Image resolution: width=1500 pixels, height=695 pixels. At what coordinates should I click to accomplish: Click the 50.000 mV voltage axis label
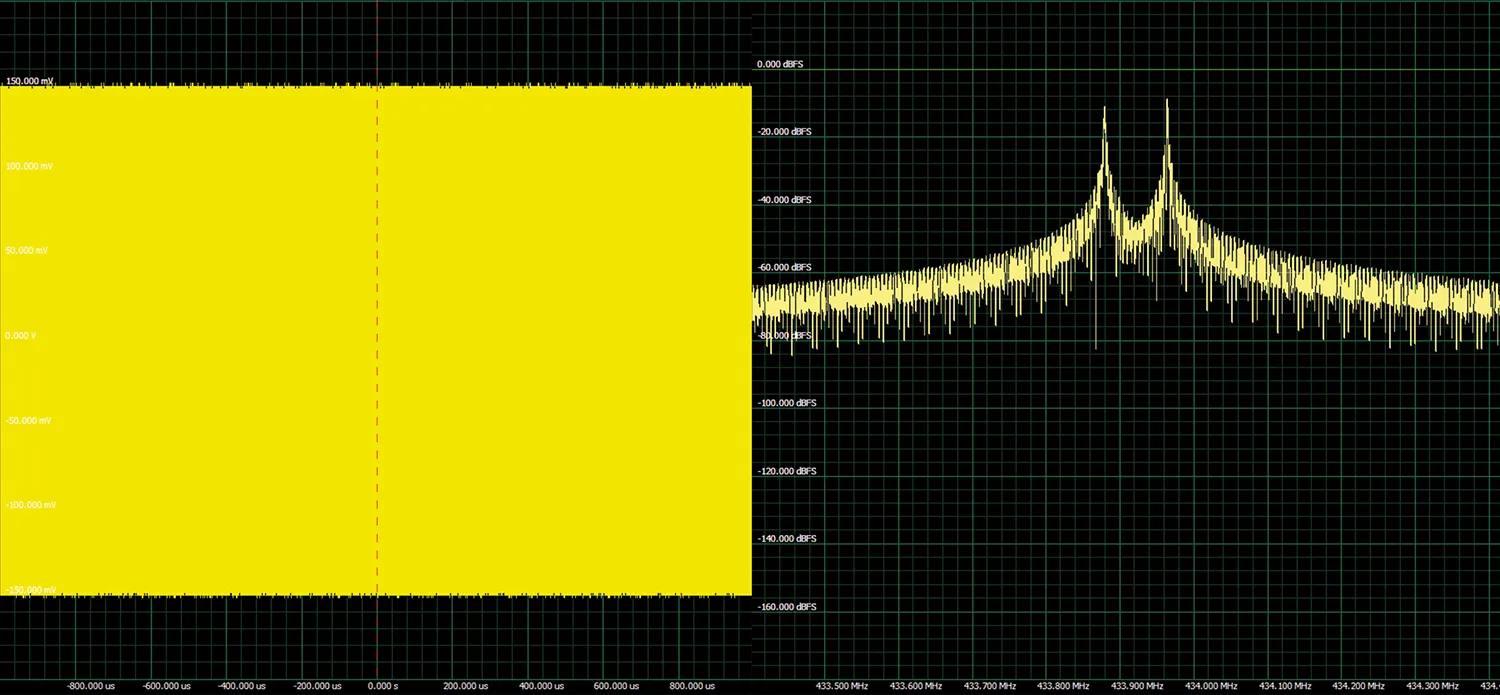pyautogui.click(x=26, y=251)
